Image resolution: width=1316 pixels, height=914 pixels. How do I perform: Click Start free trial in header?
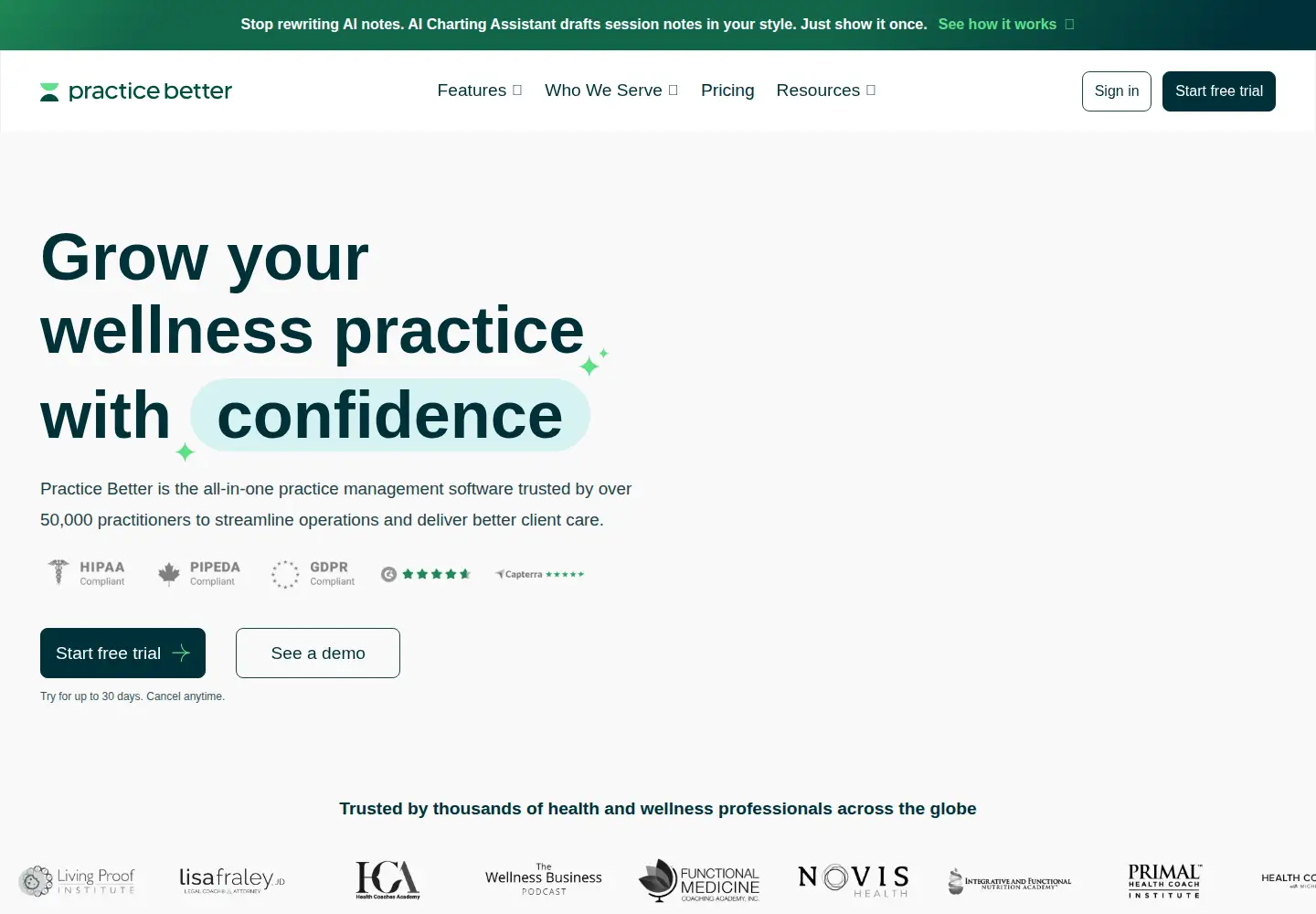(1219, 91)
